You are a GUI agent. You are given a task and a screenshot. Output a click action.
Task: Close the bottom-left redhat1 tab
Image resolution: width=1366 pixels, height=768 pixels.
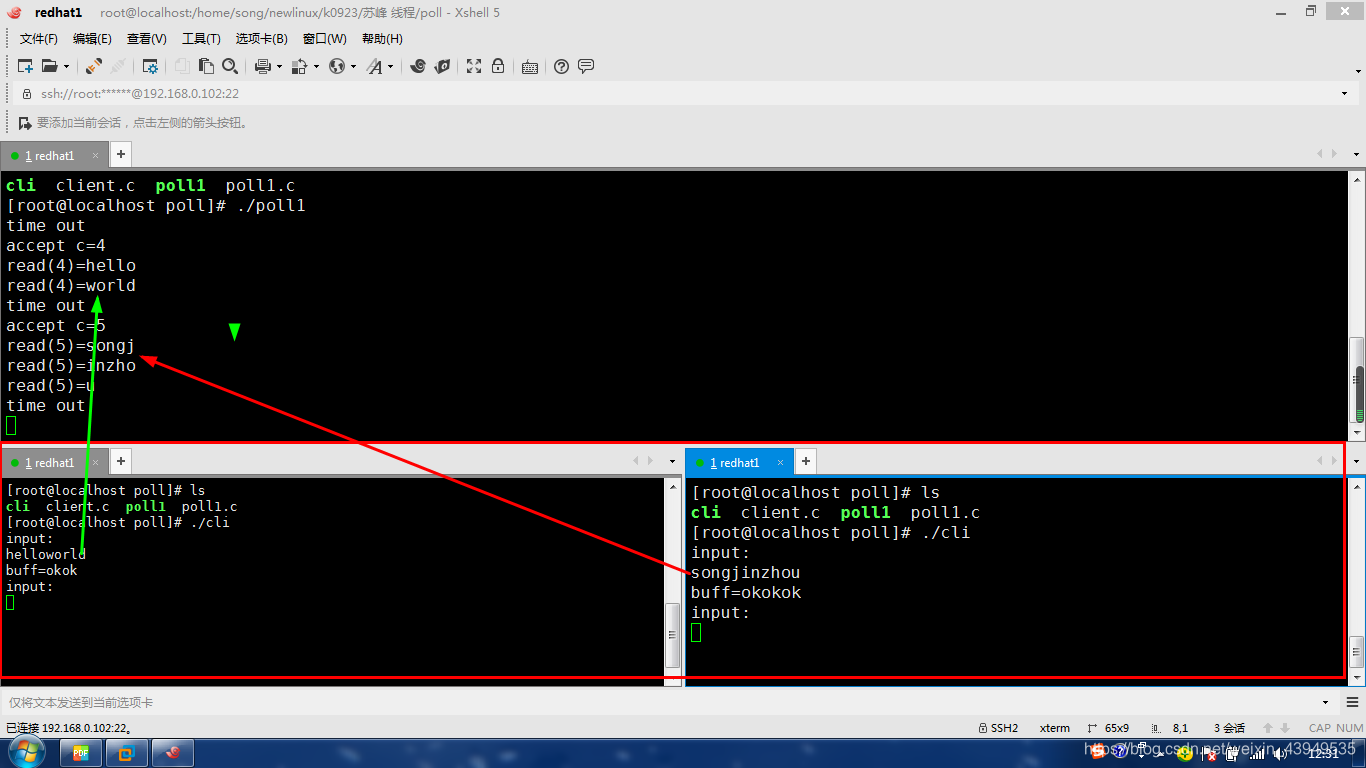pos(96,462)
